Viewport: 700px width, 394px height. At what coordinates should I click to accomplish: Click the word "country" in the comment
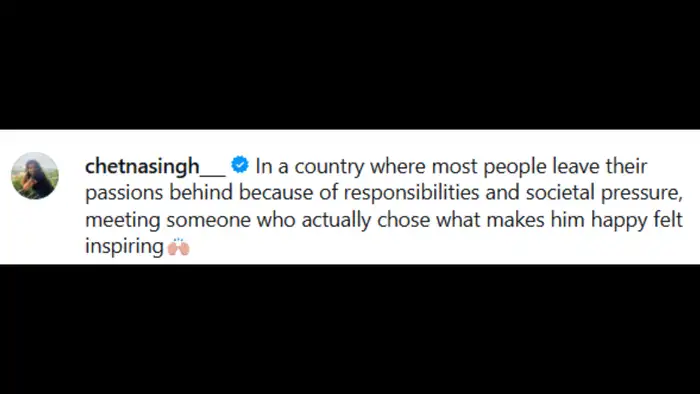[329, 167]
